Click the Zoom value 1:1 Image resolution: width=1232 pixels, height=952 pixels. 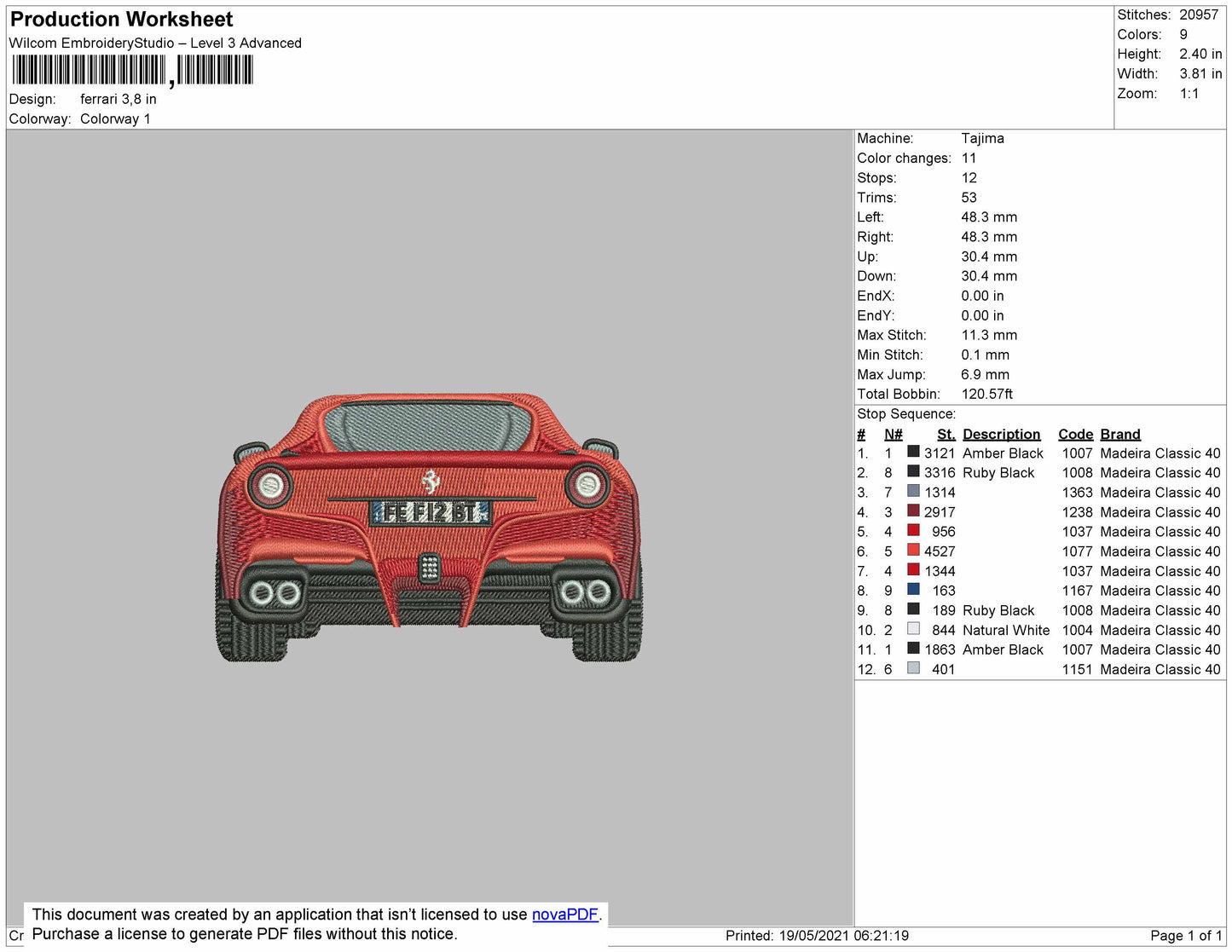1189,94
